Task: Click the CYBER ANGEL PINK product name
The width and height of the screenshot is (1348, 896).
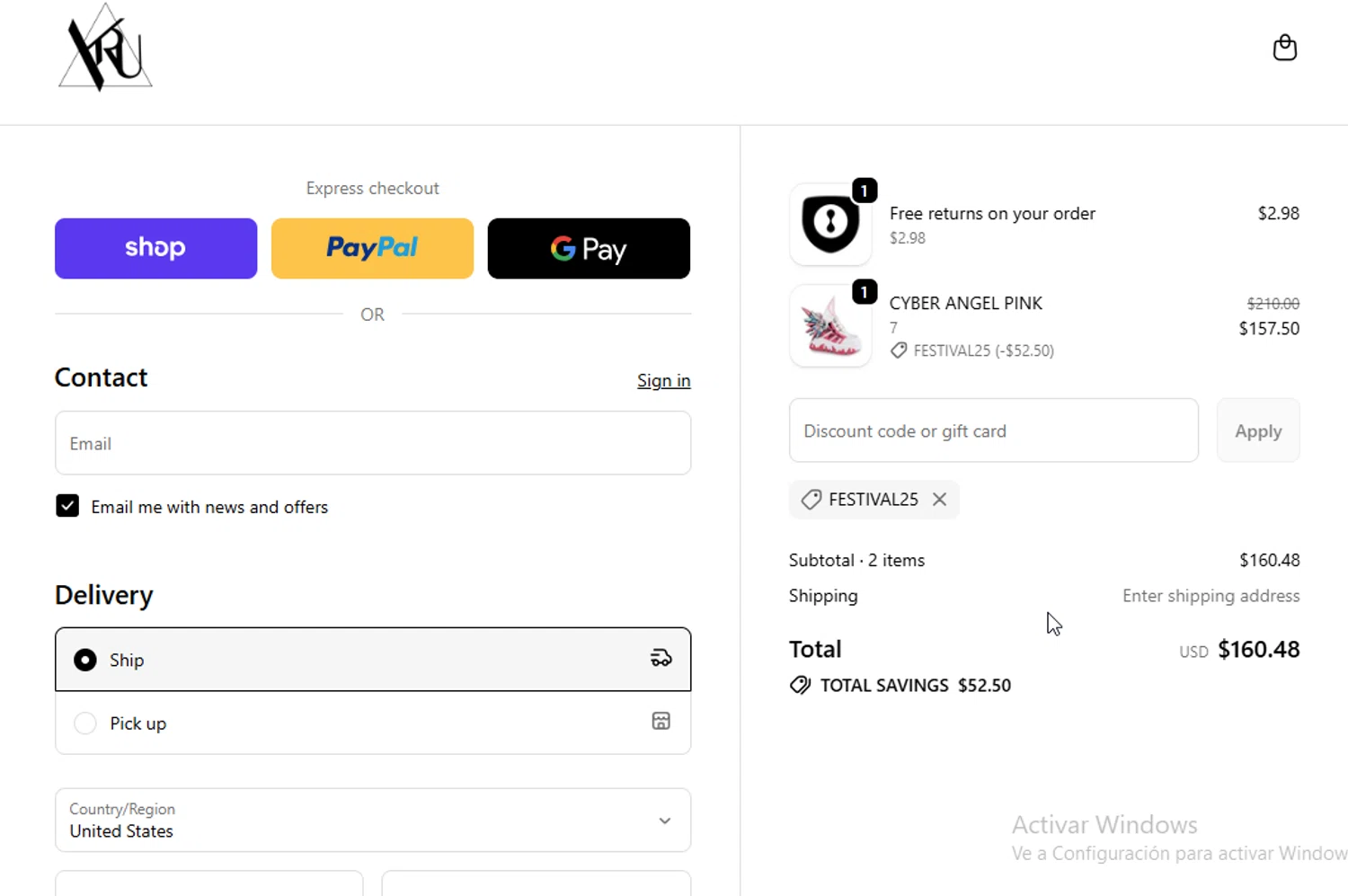Action: coord(966,303)
